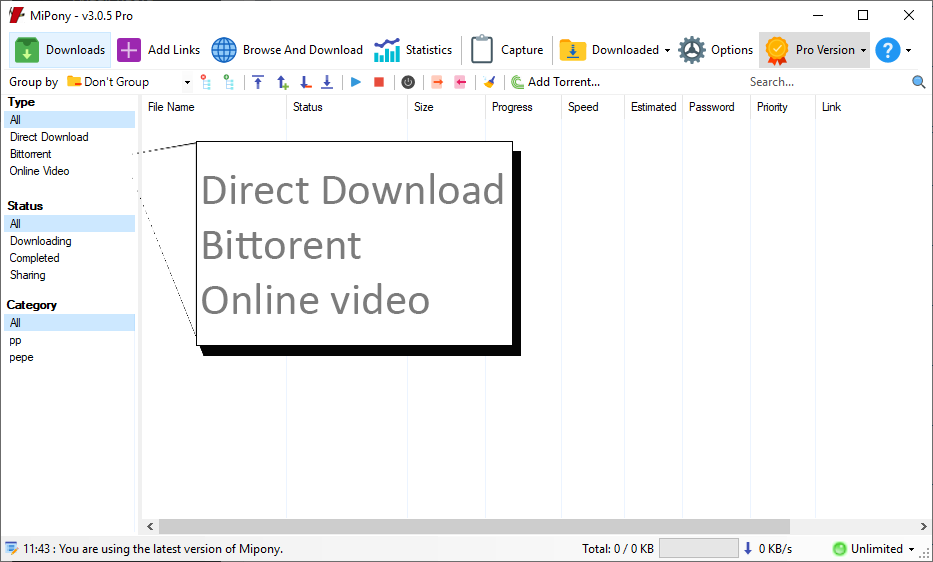
Task: Click the orange right-arrow icon
Action: (437, 82)
